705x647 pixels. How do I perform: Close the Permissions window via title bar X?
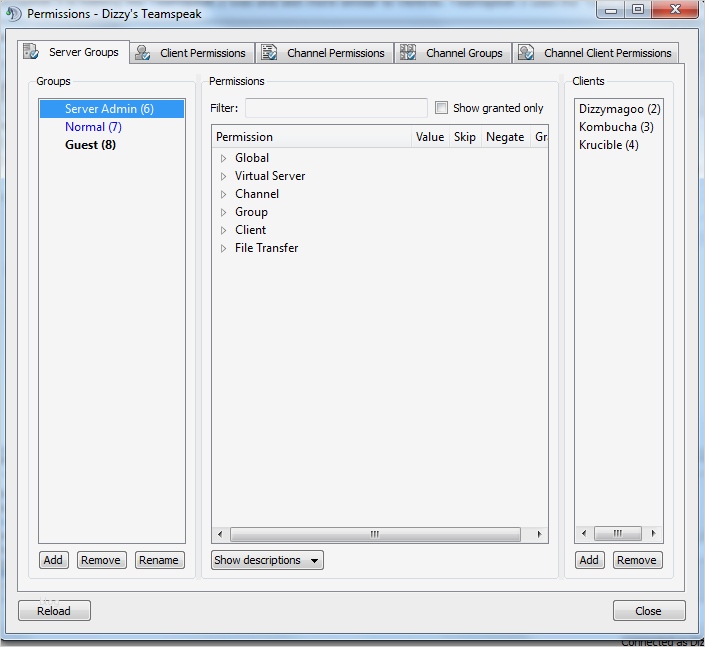coord(674,10)
